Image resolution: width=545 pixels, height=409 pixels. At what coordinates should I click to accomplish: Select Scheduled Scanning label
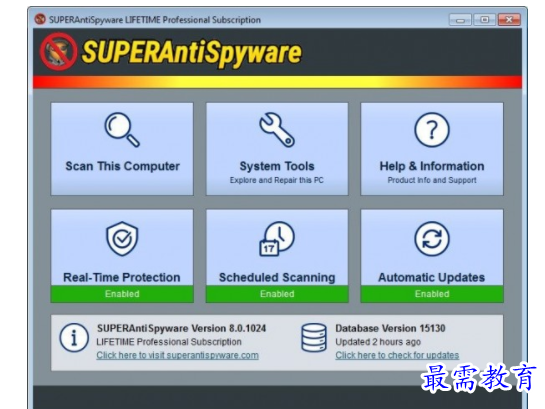pyautogui.click(x=277, y=277)
